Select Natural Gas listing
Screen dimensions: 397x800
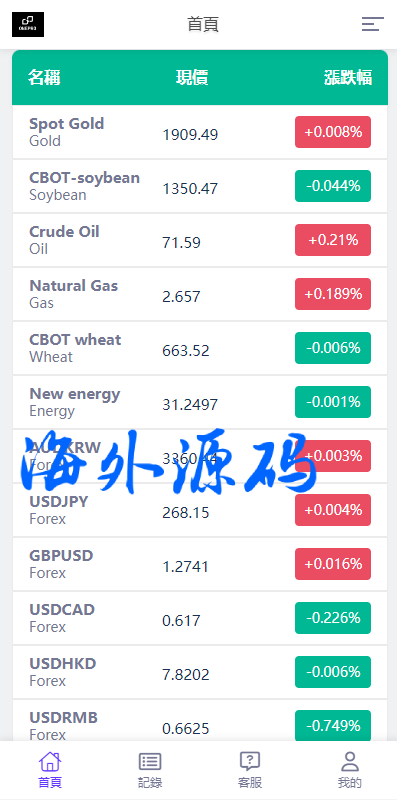200,294
